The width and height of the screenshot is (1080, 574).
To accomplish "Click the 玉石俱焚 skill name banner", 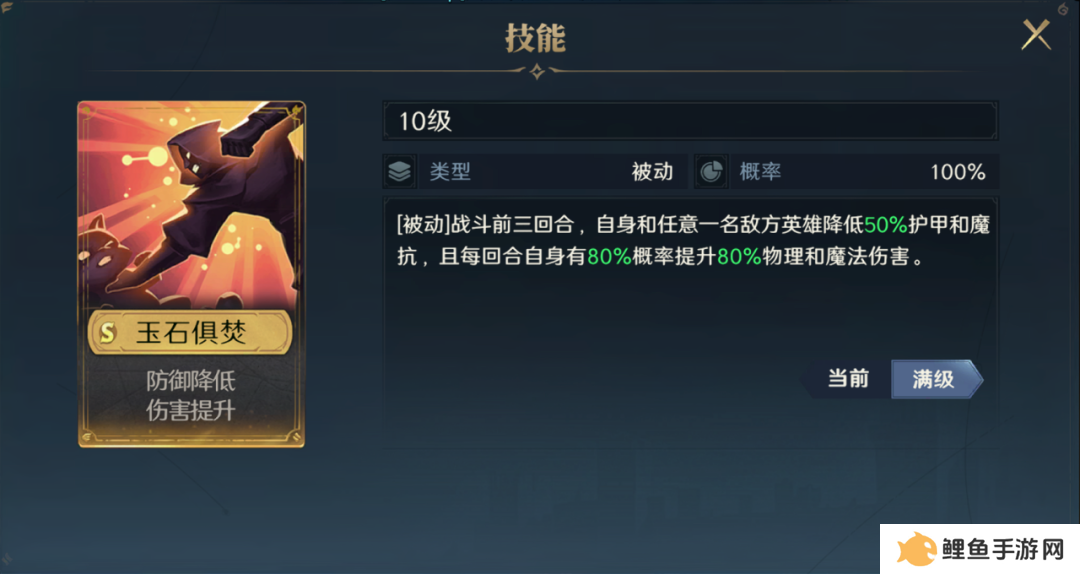I will [191, 333].
